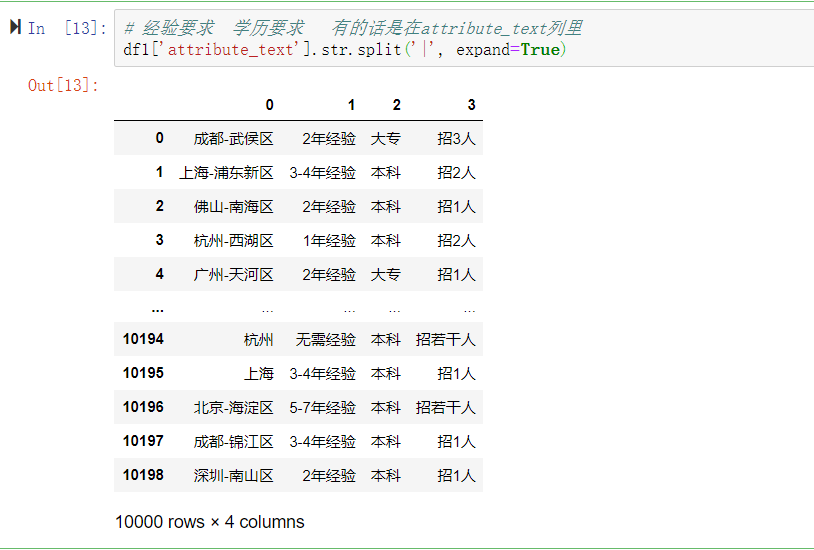Screen dimensions: 814x550
Task: Click cell 北京-海淀区
Action: point(233,408)
